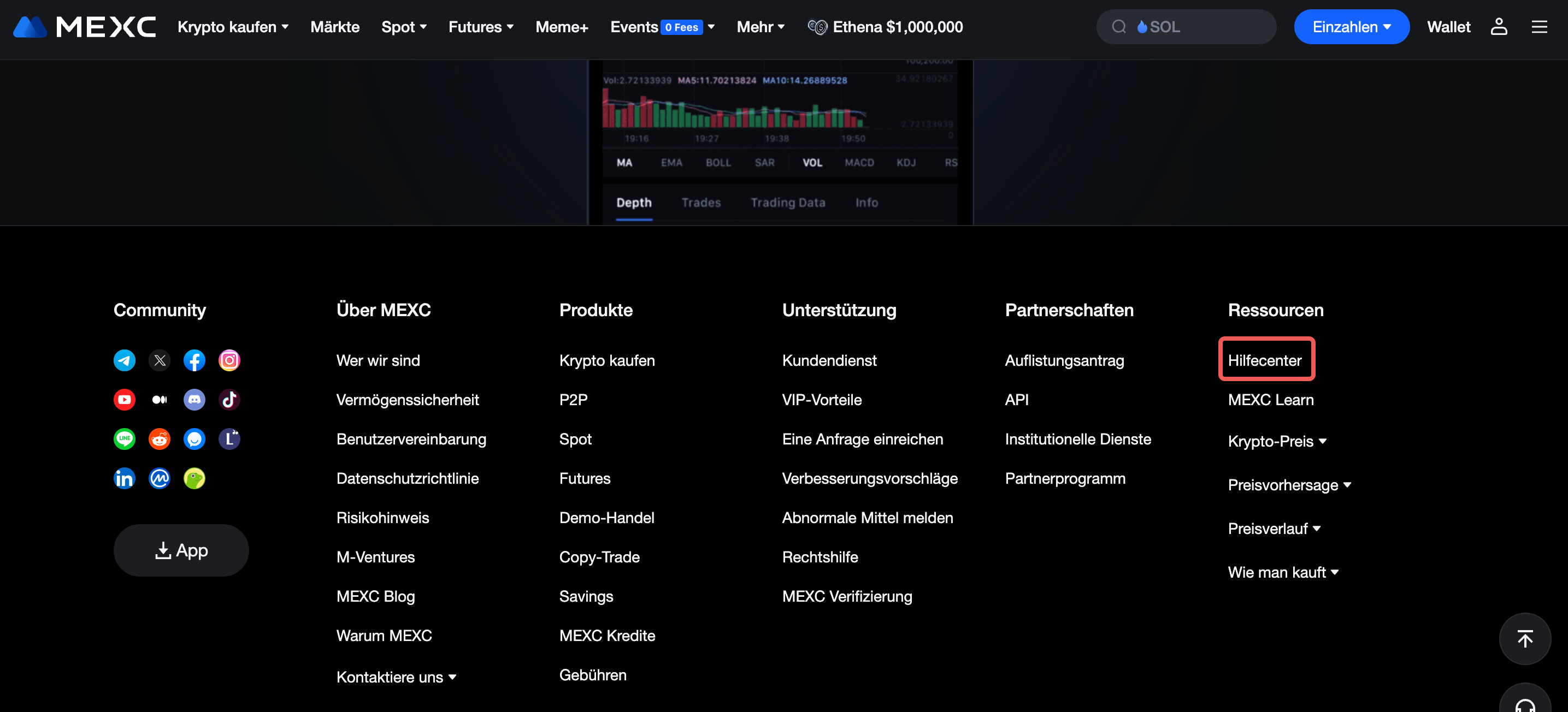This screenshot has height=712, width=1568.
Task: Open the Auflistungsantrag link
Action: (x=1064, y=360)
